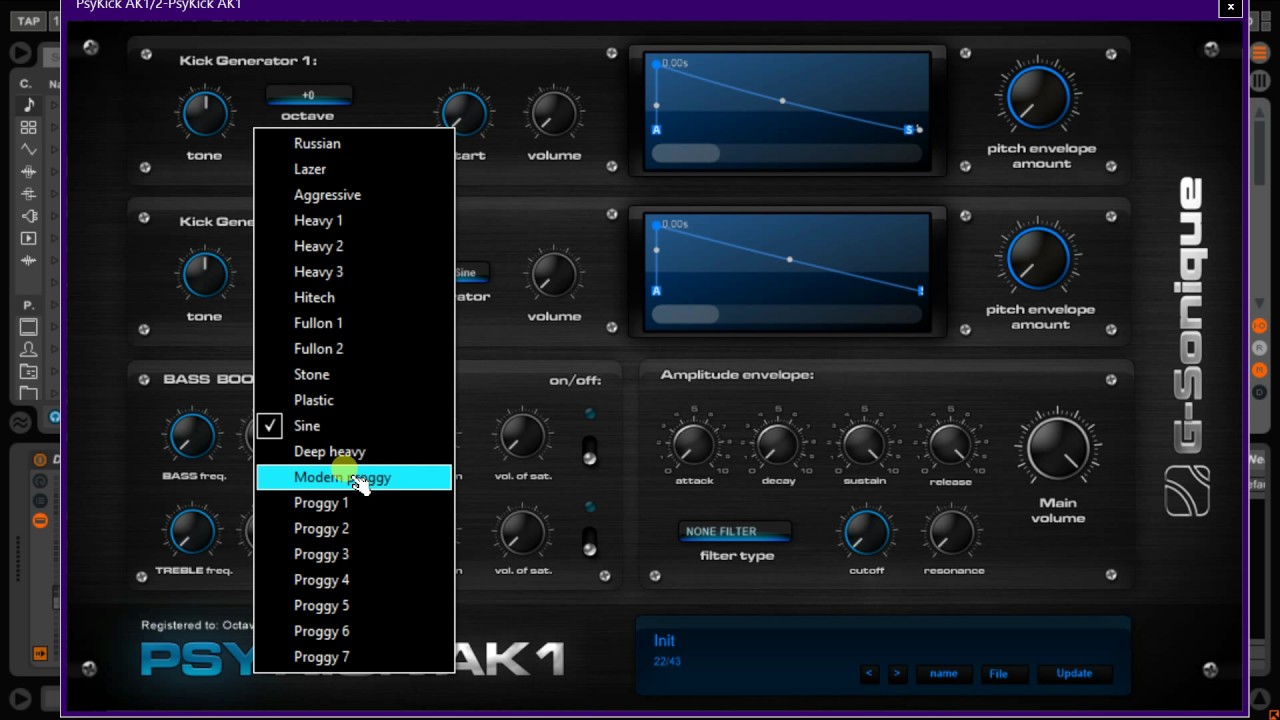Open the NONE FILTER filter type dropdown
The height and width of the screenshot is (720, 1280).
(736, 532)
